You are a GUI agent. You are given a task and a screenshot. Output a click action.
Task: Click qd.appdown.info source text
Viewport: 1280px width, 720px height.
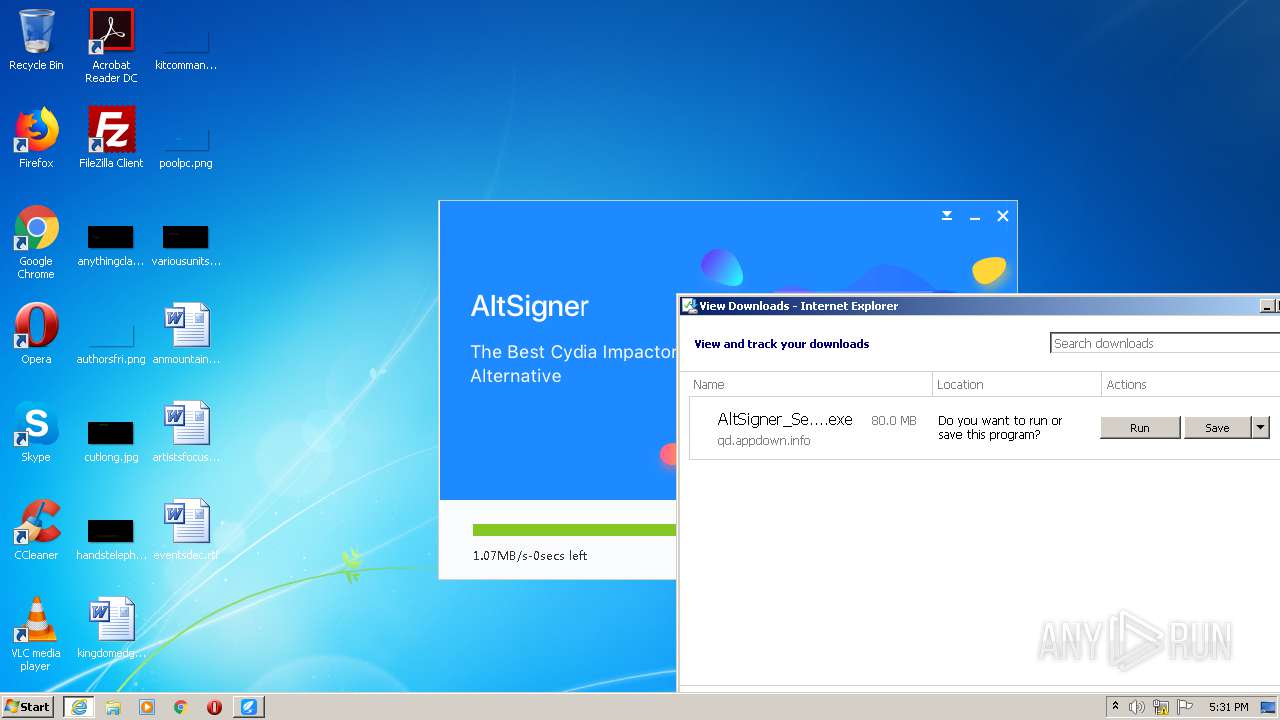pos(763,441)
